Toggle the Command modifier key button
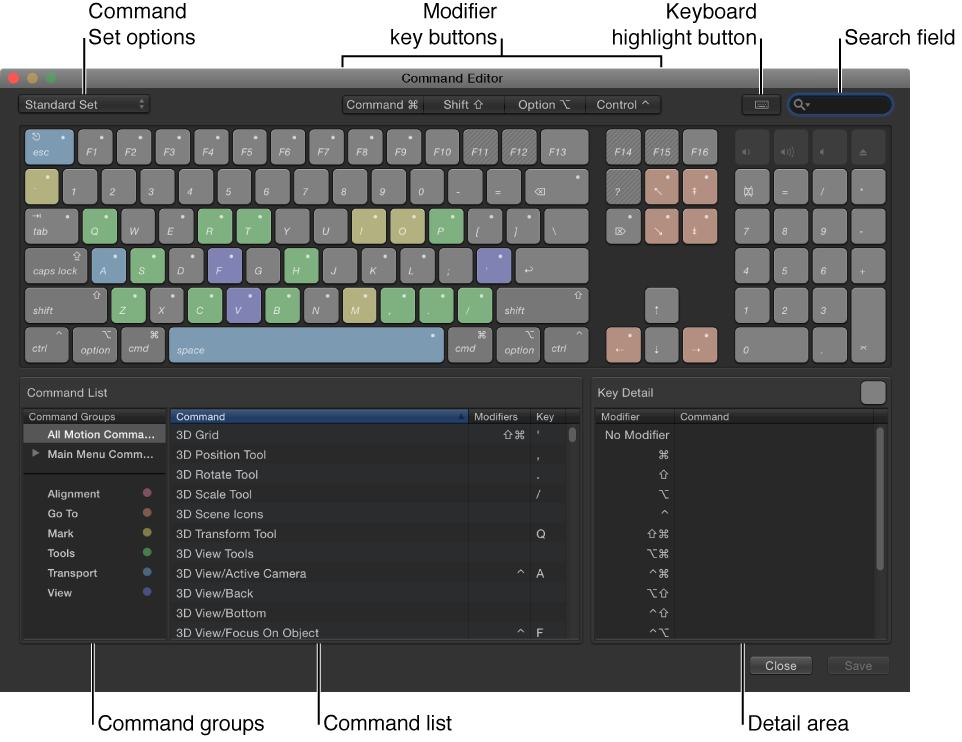The width and height of the screenshot is (962, 742). [x=382, y=104]
